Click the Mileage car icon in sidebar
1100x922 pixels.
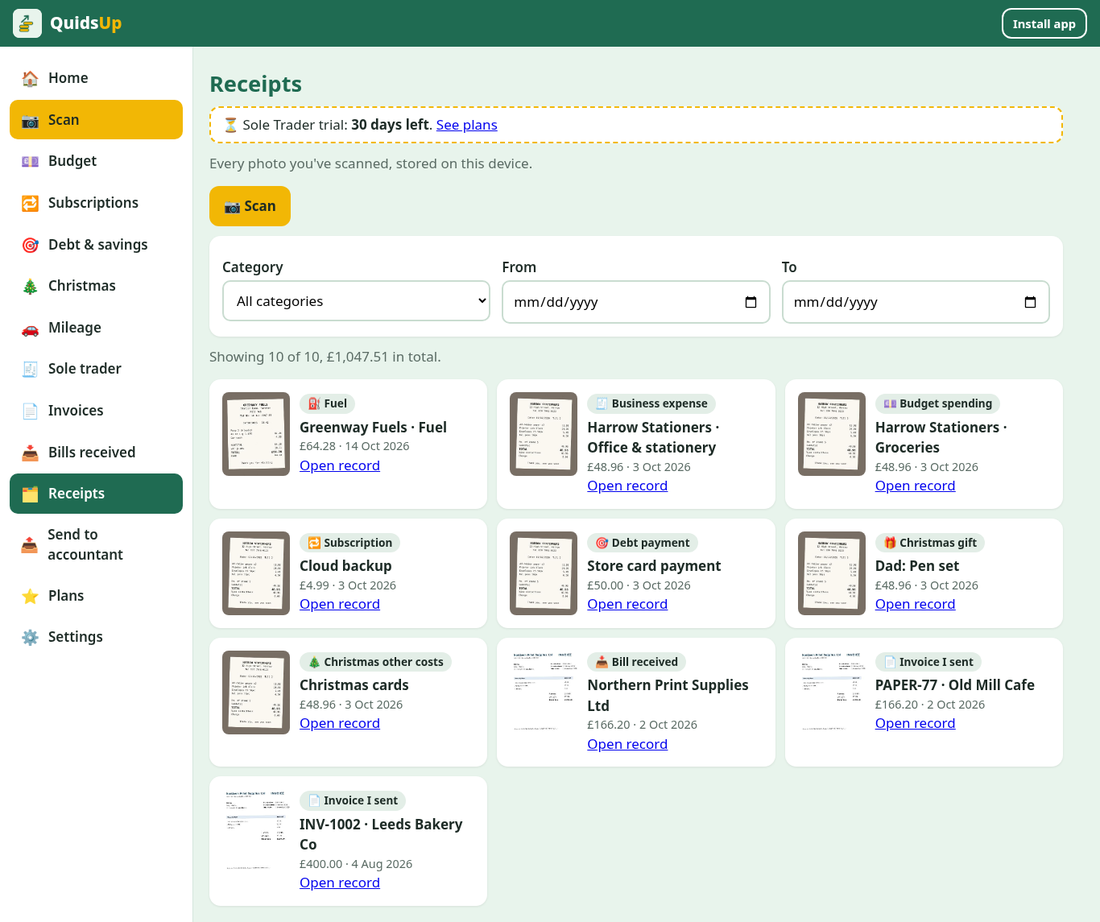(29, 328)
